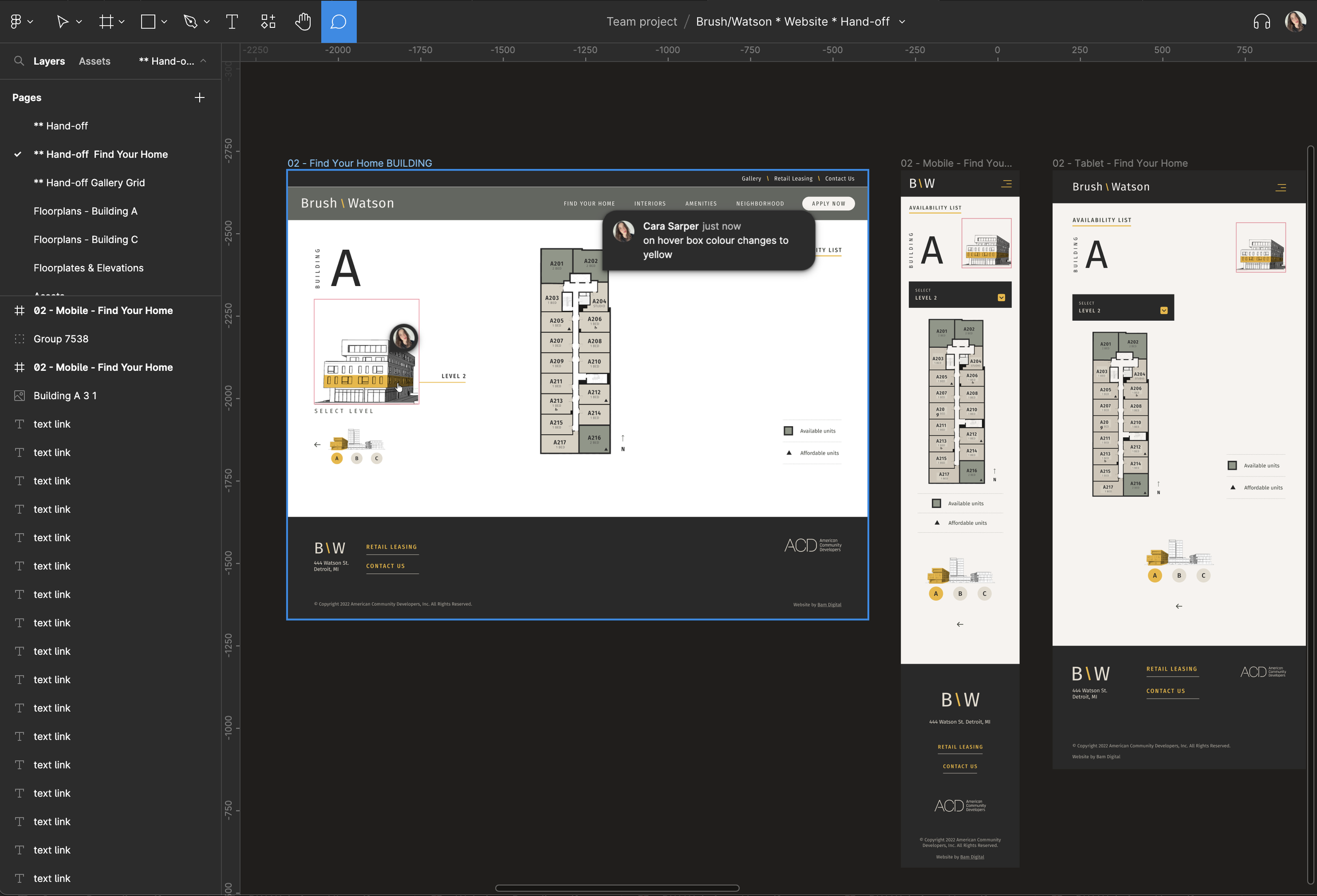Open the Resources components tool

coord(268,22)
